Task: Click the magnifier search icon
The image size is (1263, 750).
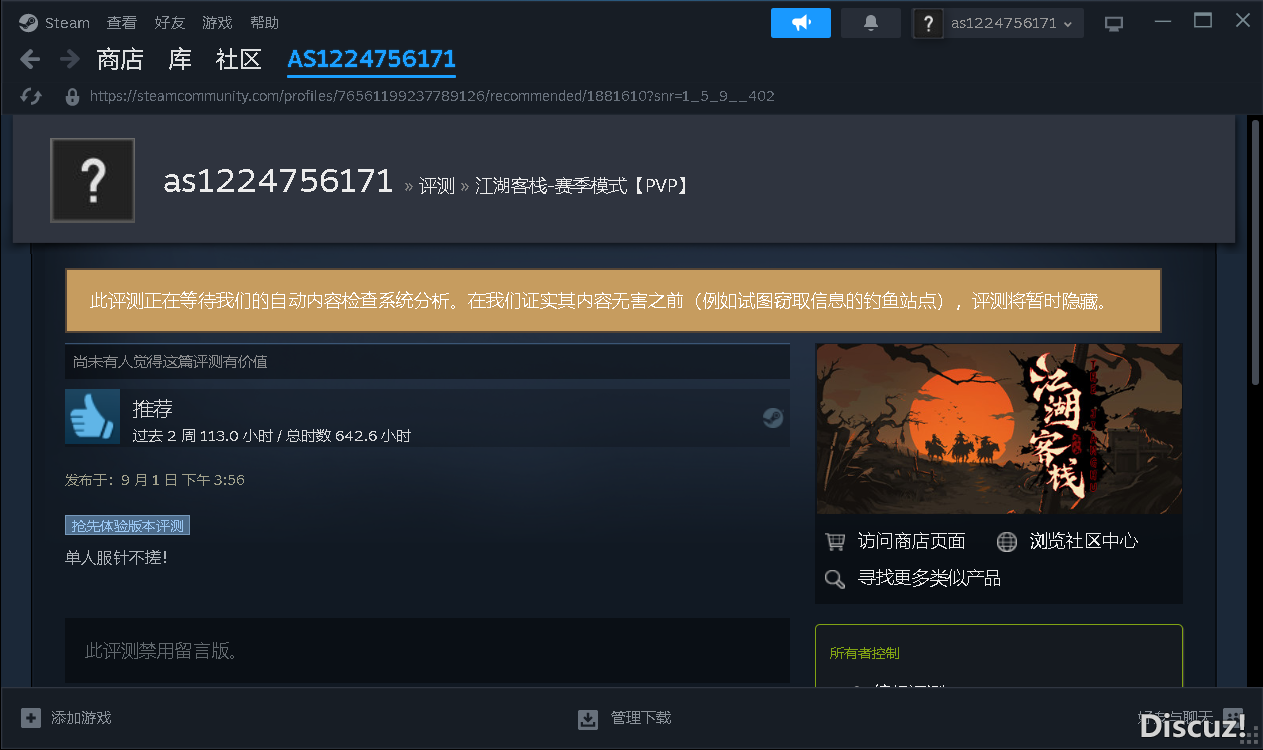Action: (835, 578)
